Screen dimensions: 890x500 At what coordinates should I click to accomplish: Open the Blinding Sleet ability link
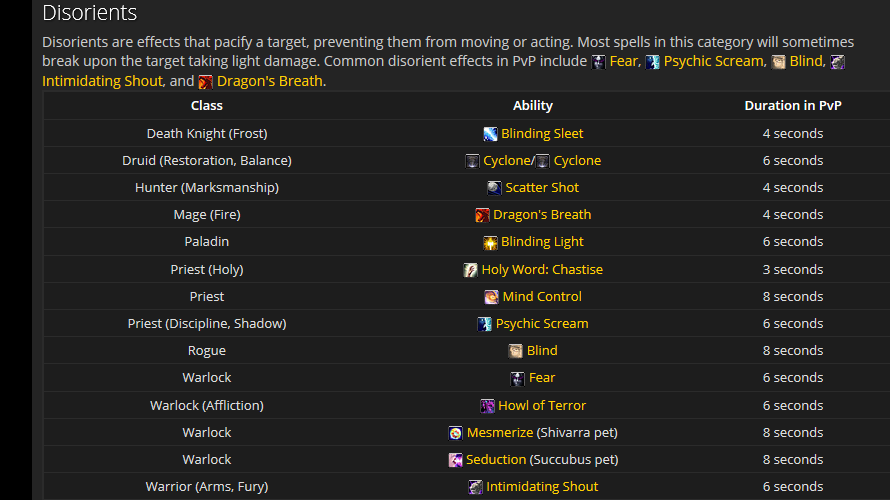tap(542, 134)
